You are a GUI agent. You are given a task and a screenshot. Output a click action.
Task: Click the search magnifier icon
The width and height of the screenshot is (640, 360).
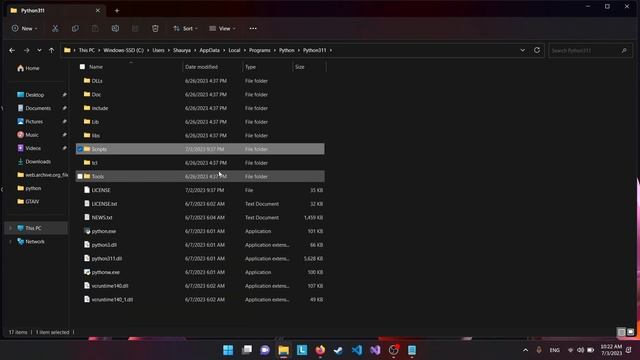click(624, 51)
